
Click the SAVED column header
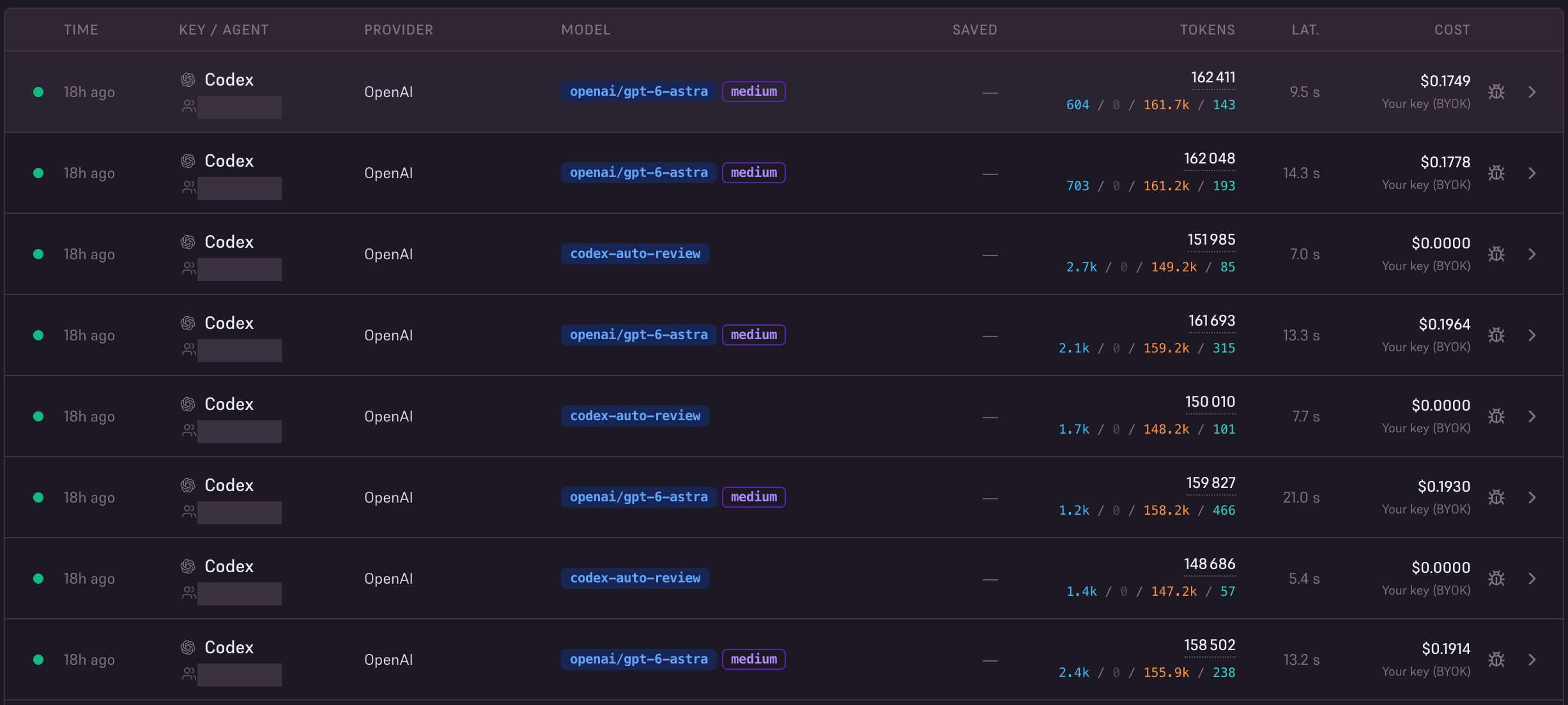(974, 30)
